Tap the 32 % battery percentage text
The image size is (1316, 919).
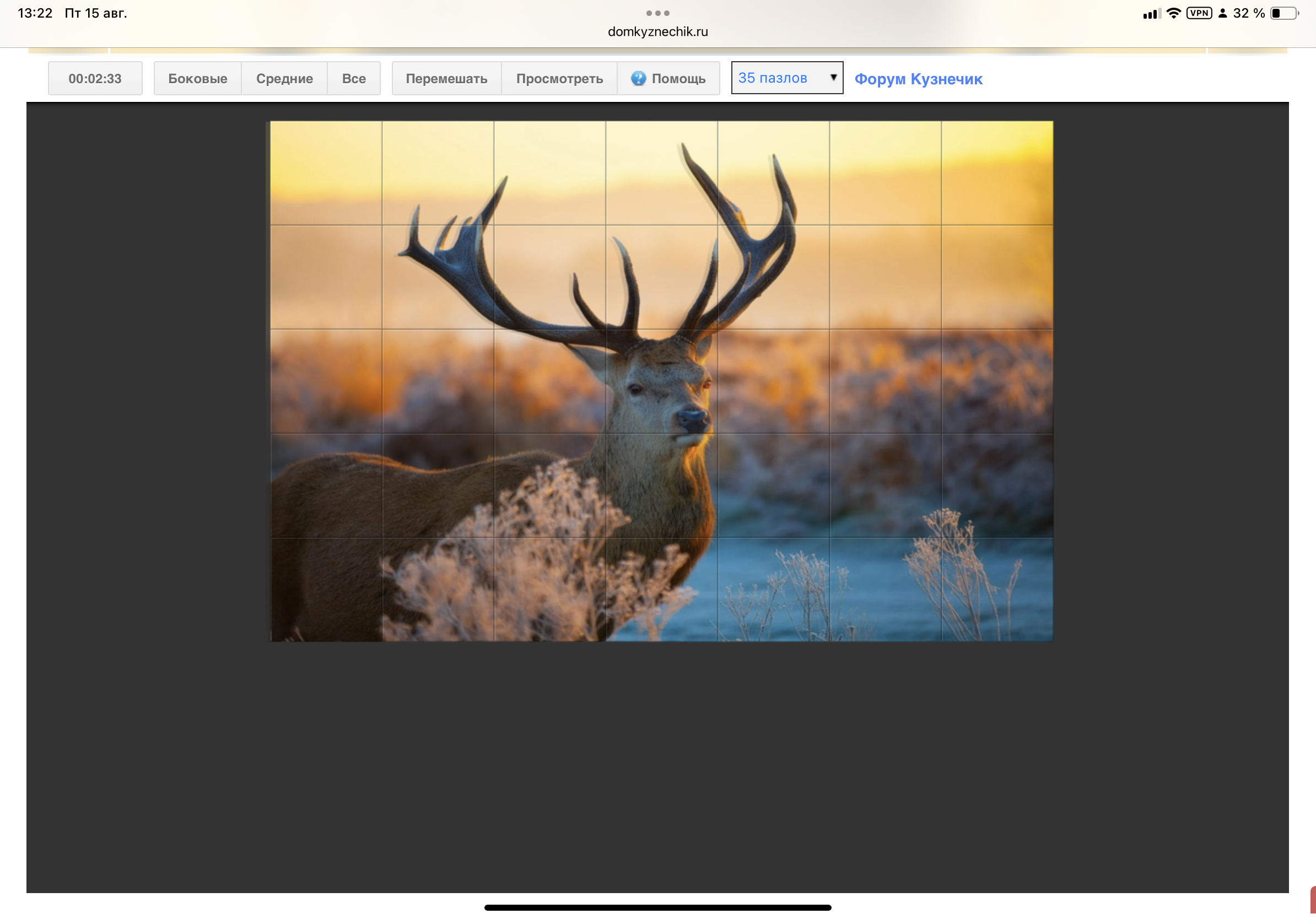(x=1249, y=13)
